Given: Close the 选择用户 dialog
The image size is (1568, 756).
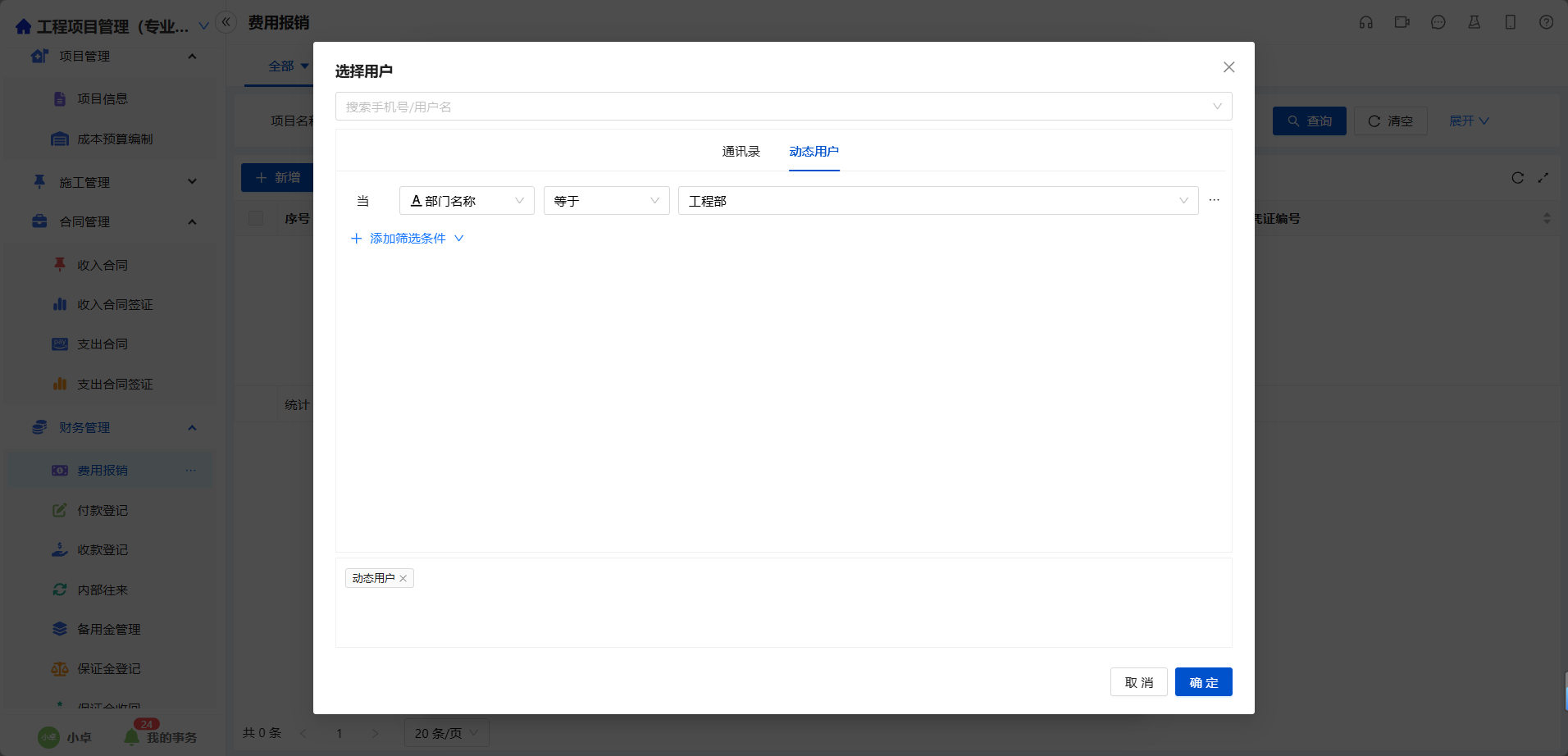Looking at the screenshot, I should 1228,67.
